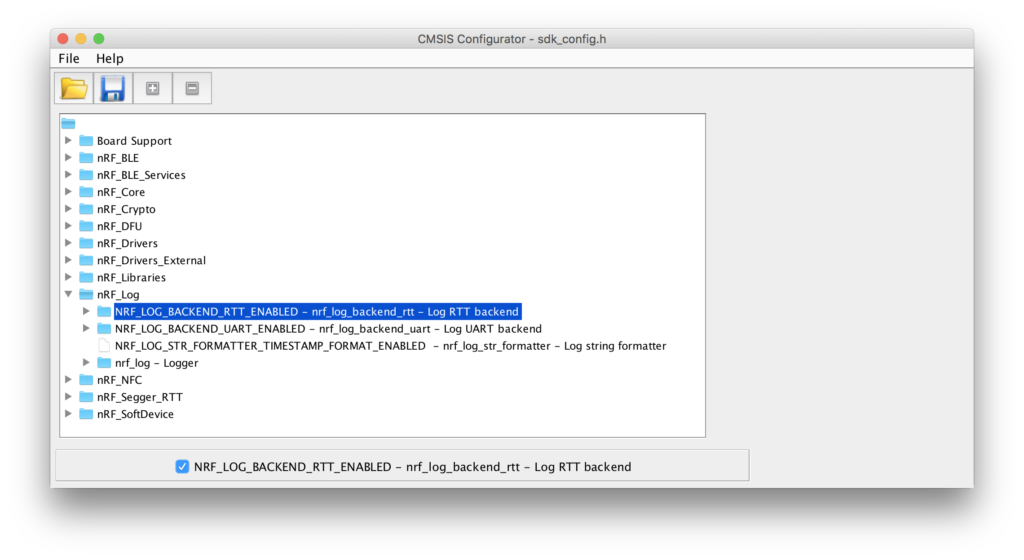Select nRF_Core tree row text

click(x=121, y=192)
